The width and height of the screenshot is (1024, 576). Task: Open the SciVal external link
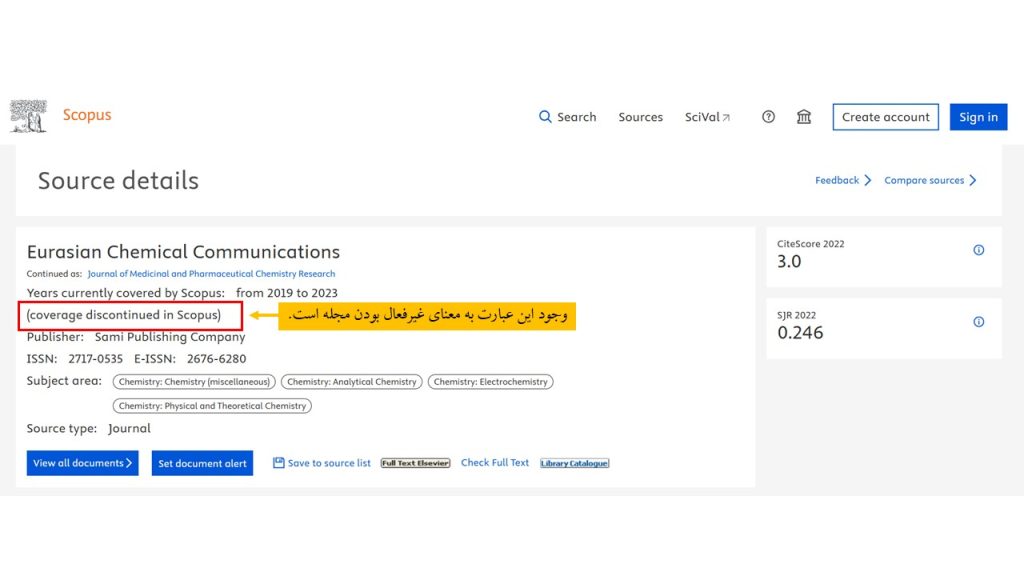tap(707, 117)
